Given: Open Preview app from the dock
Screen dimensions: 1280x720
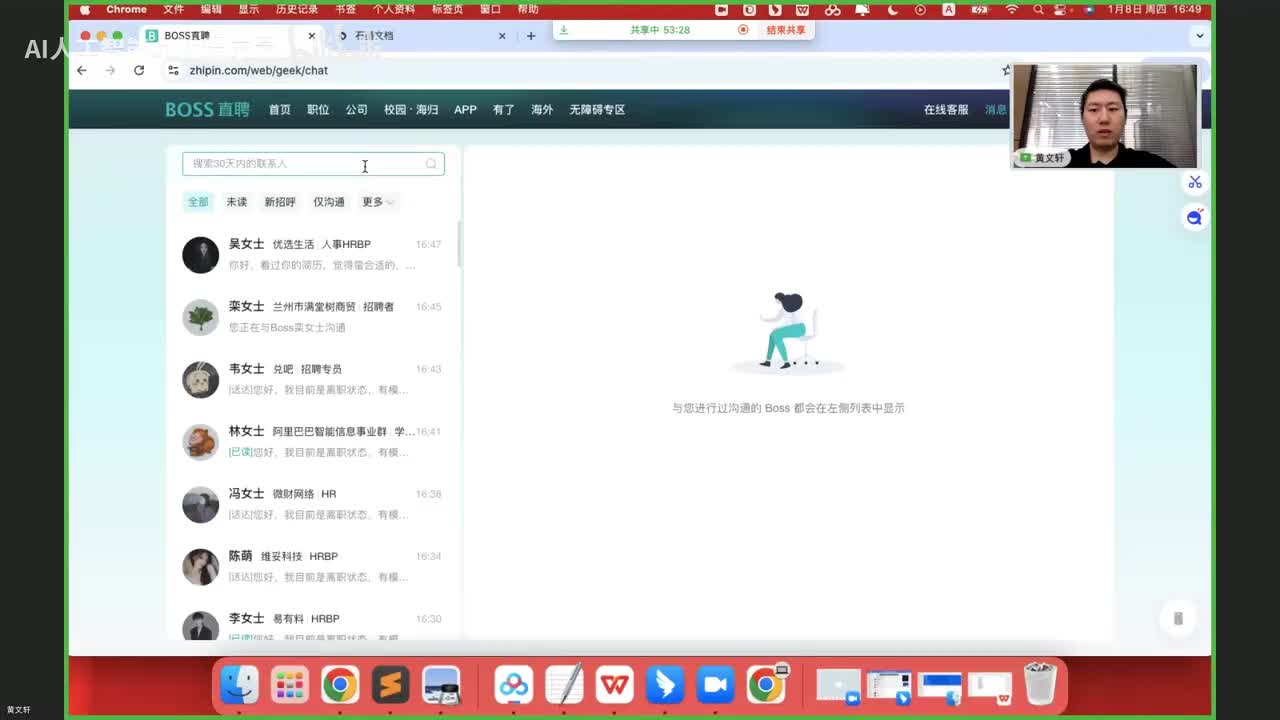Looking at the screenshot, I should click(441, 685).
